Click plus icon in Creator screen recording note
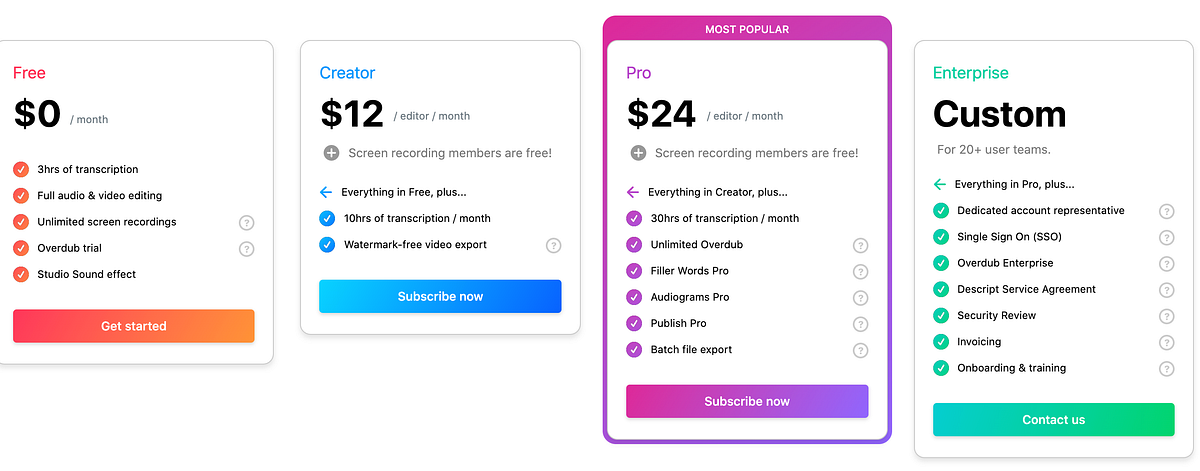 tap(331, 153)
